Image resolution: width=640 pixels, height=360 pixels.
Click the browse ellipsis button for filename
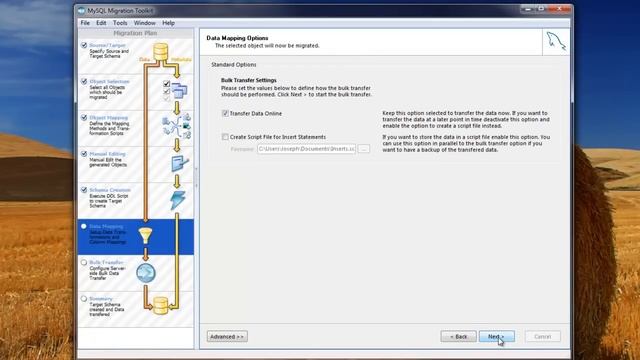[x=364, y=149]
